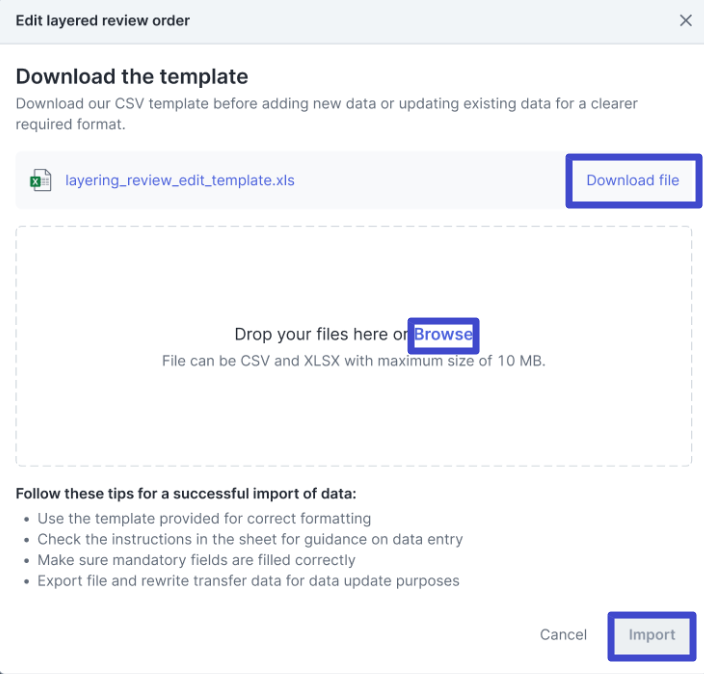704x674 pixels.
Task: Click the Browse link to pick files
Action: pos(444,334)
